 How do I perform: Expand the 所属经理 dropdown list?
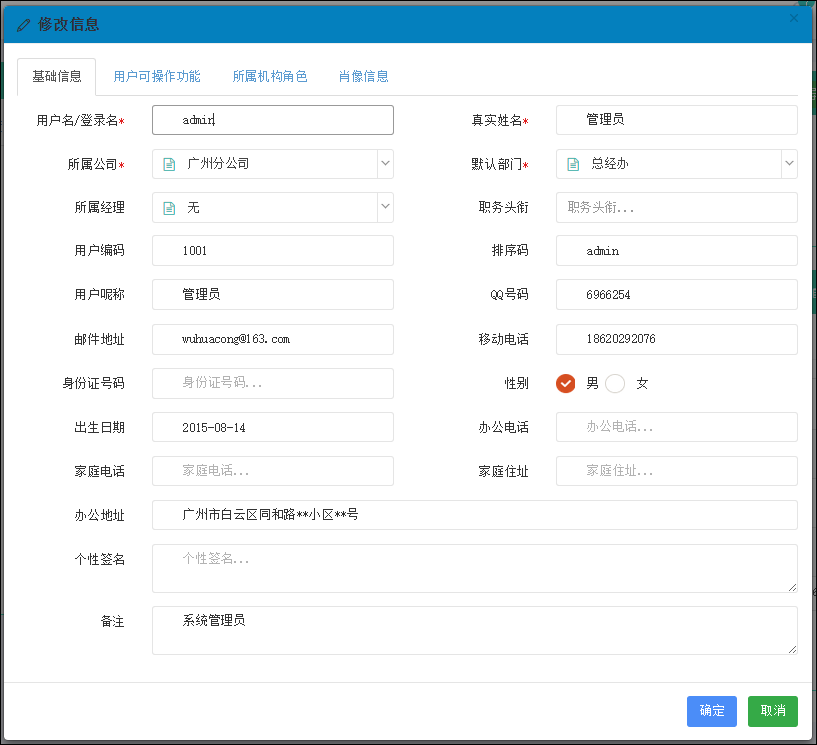pos(385,207)
